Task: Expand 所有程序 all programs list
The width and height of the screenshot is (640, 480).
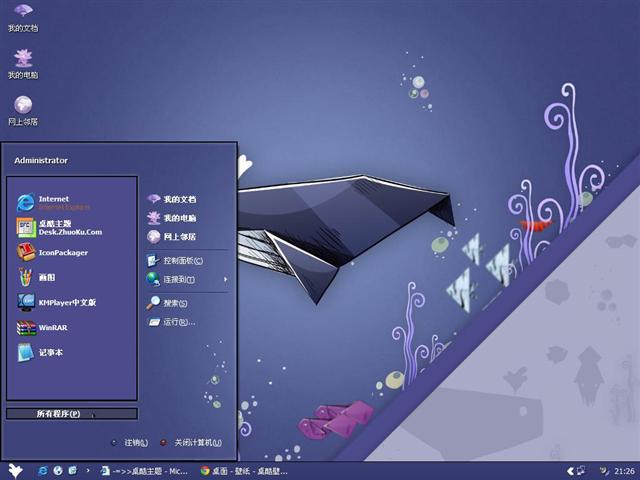Action: click(x=72, y=413)
